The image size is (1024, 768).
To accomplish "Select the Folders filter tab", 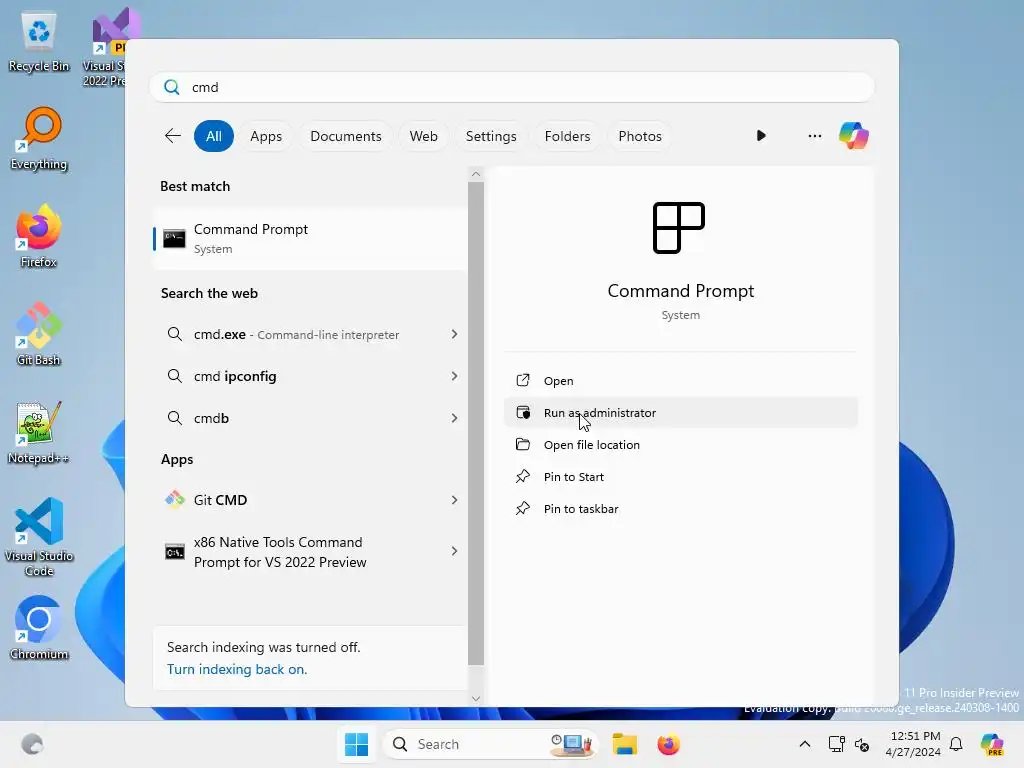I will click(x=567, y=136).
